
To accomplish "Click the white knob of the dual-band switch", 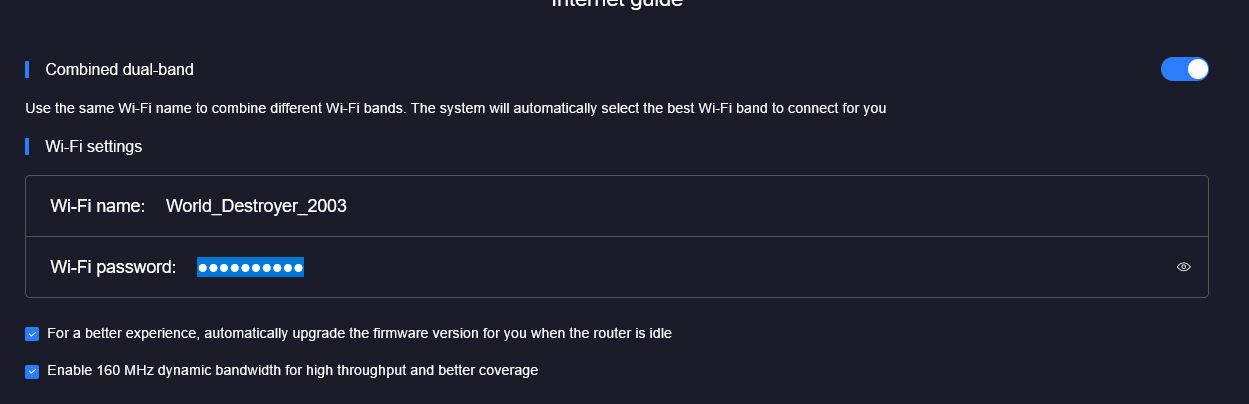I will [1197, 69].
